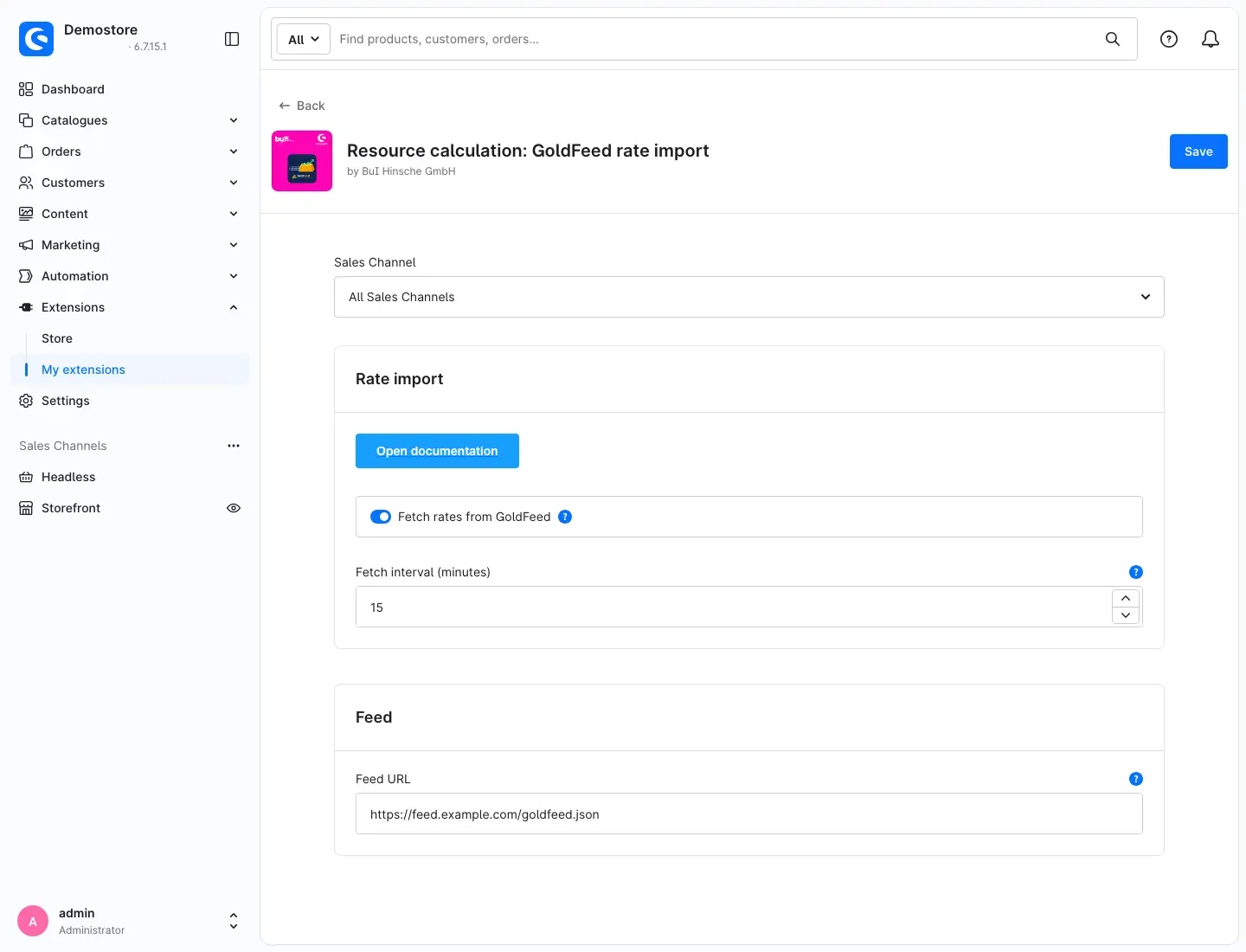Go Back to previous page
1246x952 pixels.
pos(302,106)
